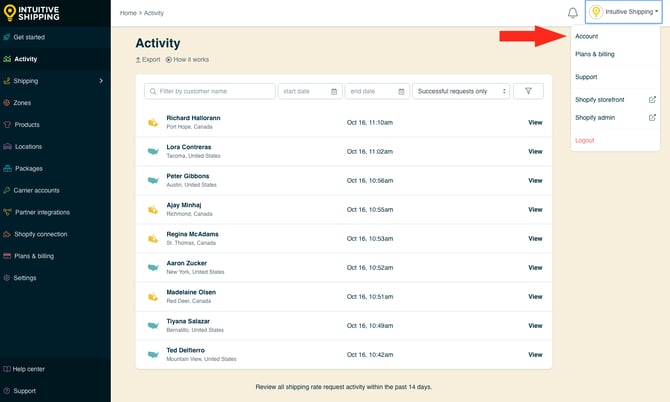The image size is (670, 402).
Task: Choose Plans & billing in account menu
Action: click(x=595, y=54)
